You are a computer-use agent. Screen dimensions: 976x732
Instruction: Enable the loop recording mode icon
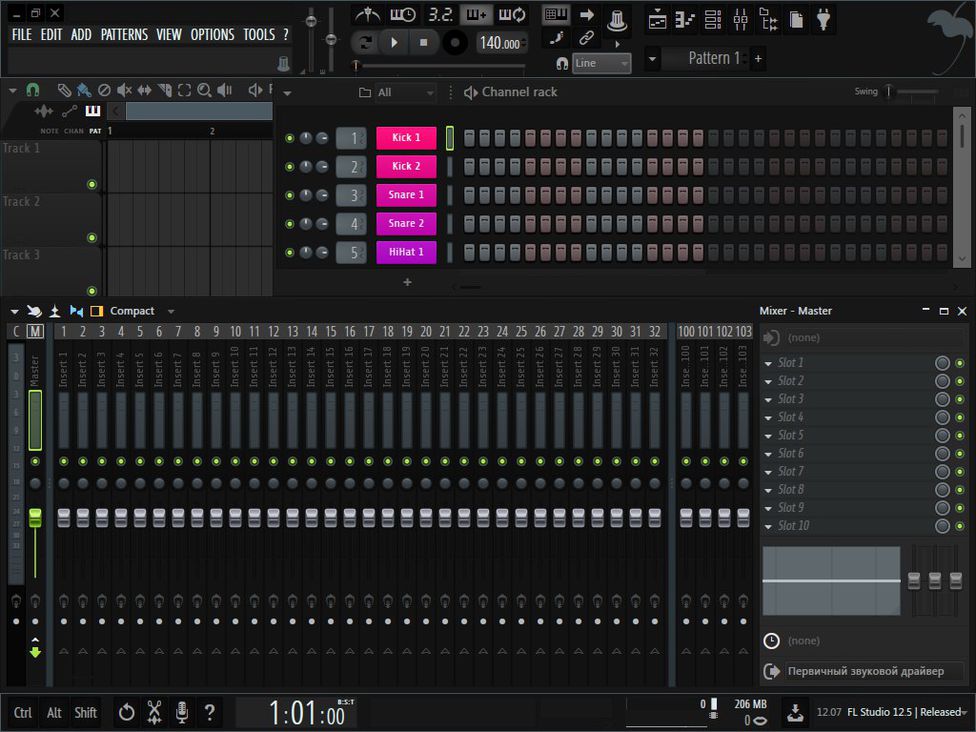[x=512, y=14]
